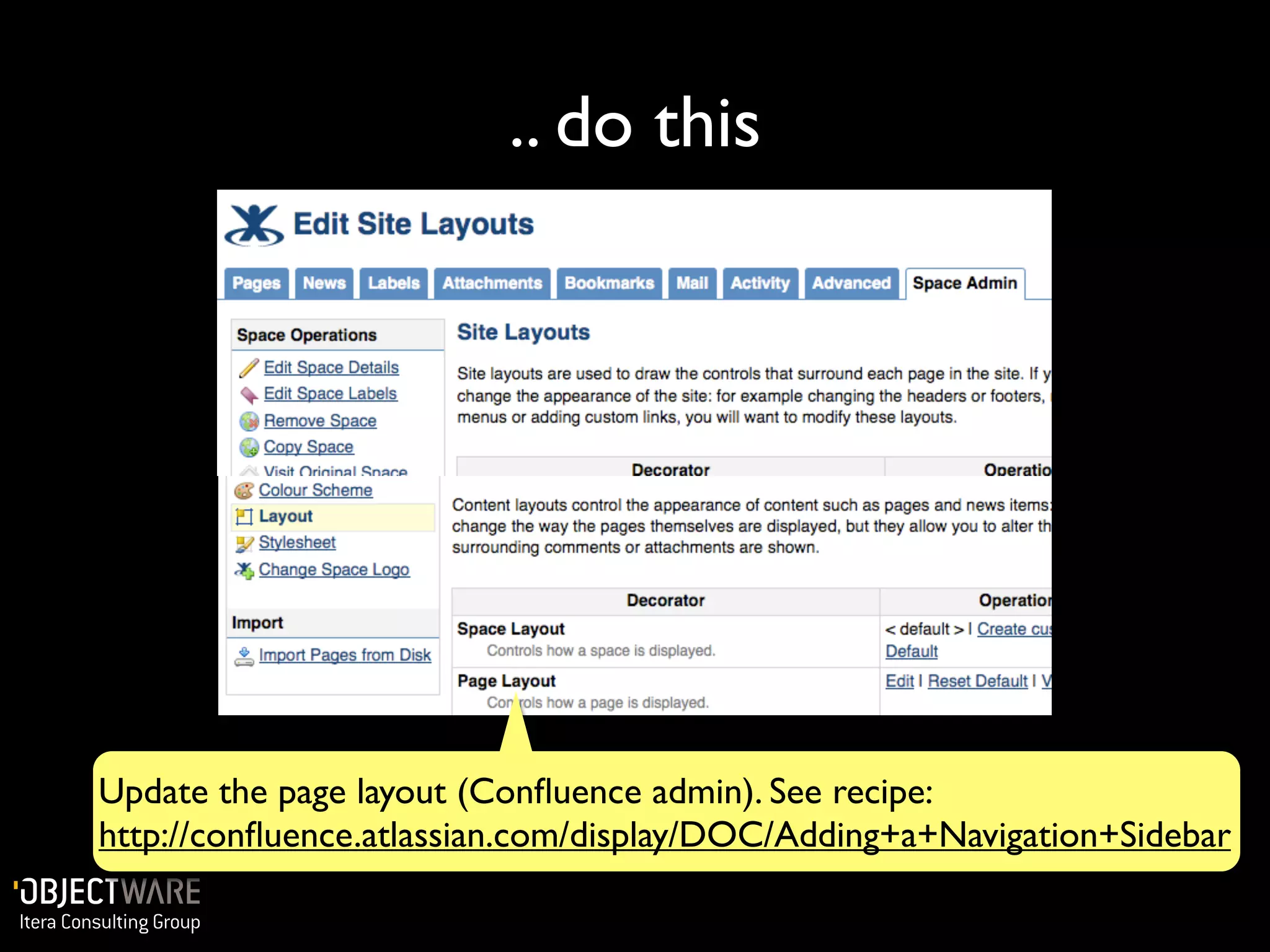Click the lower Decorator column header
The height and width of the screenshot is (952, 1270).
click(x=665, y=601)
